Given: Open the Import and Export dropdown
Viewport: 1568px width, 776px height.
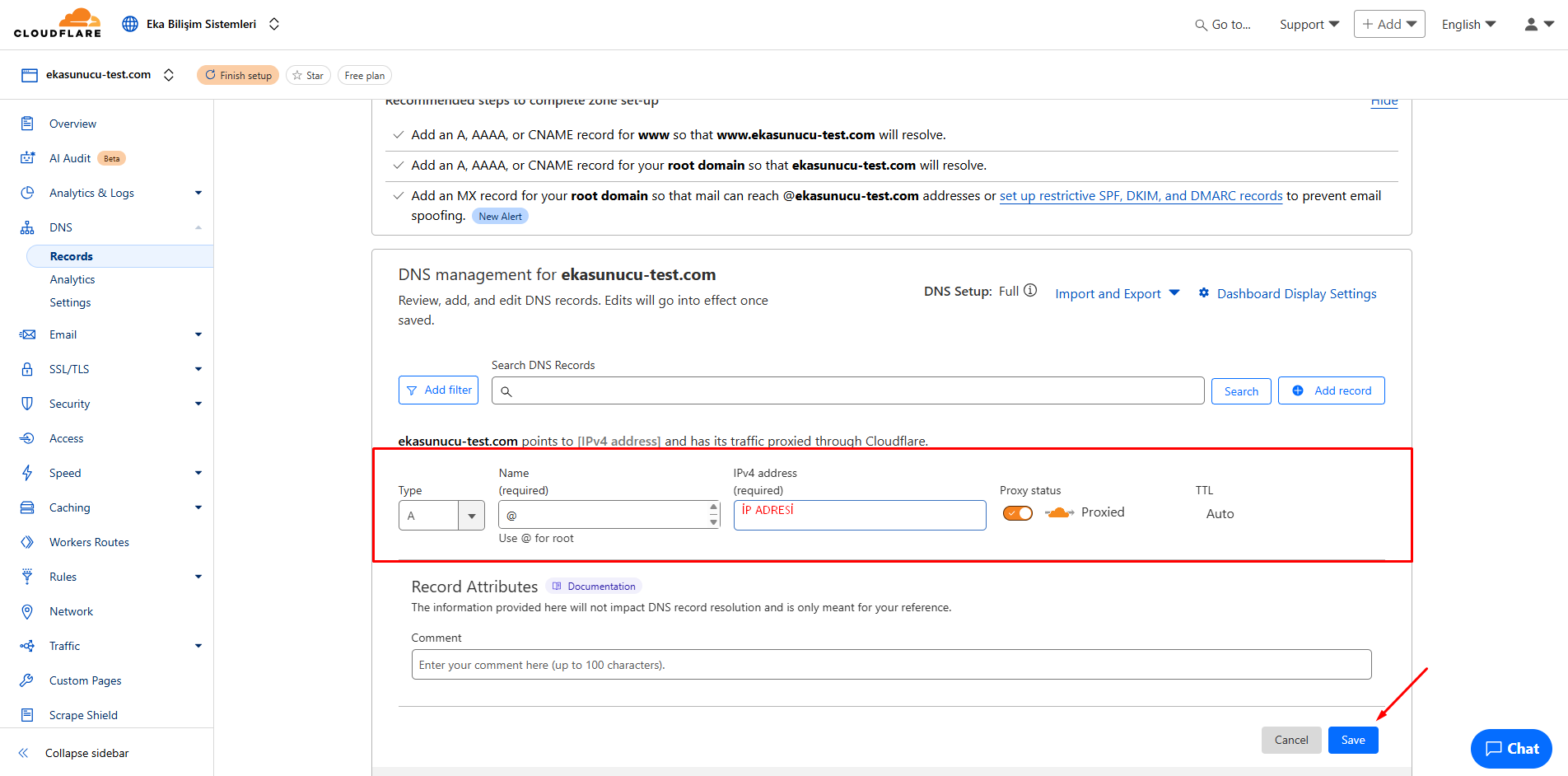Looking at the screenshot, I should 1117,293.
